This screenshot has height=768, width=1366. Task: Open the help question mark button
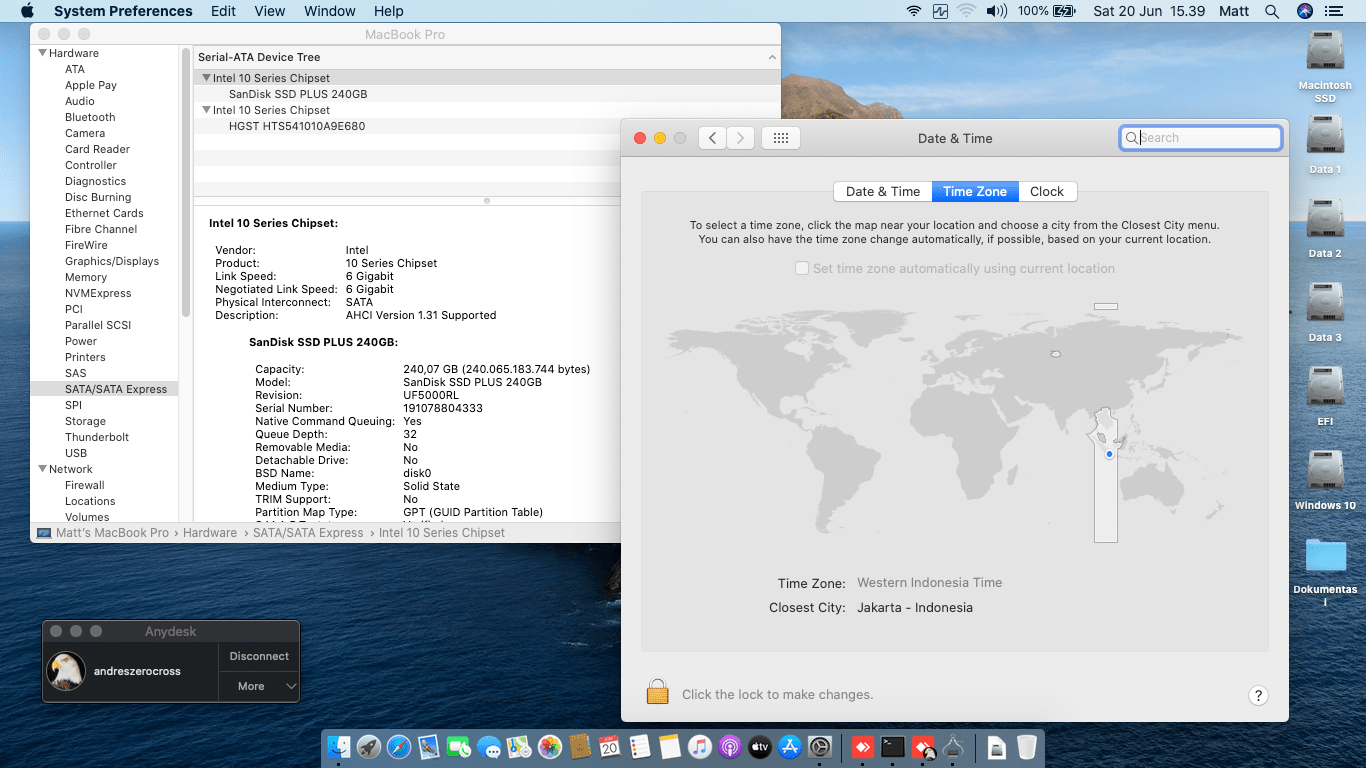click(1258, 696)
